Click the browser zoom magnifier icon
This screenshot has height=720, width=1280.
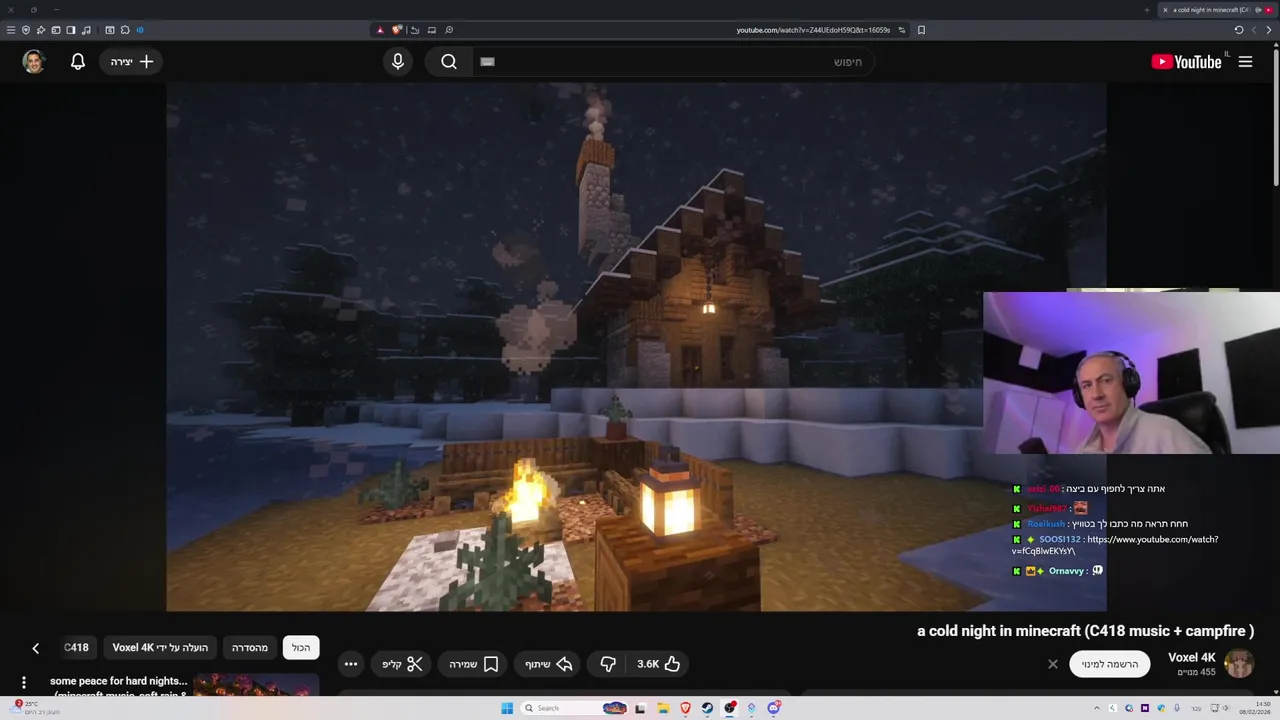click(x=449, y=30)
